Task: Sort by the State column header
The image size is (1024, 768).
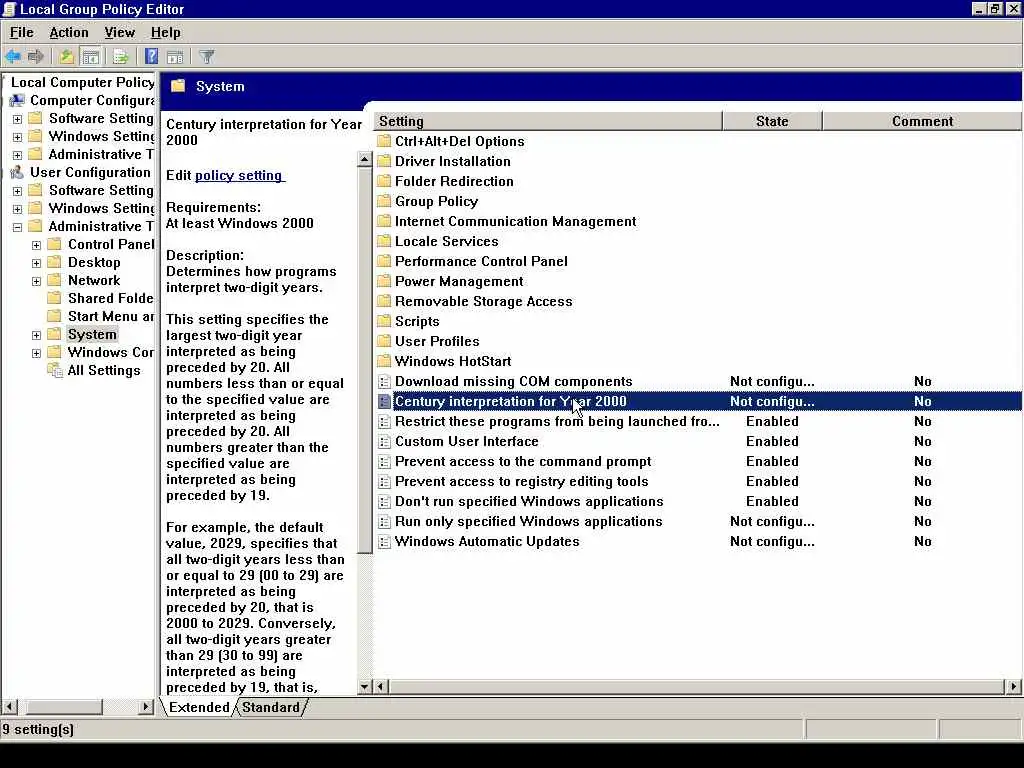Action: coord(772,121)
